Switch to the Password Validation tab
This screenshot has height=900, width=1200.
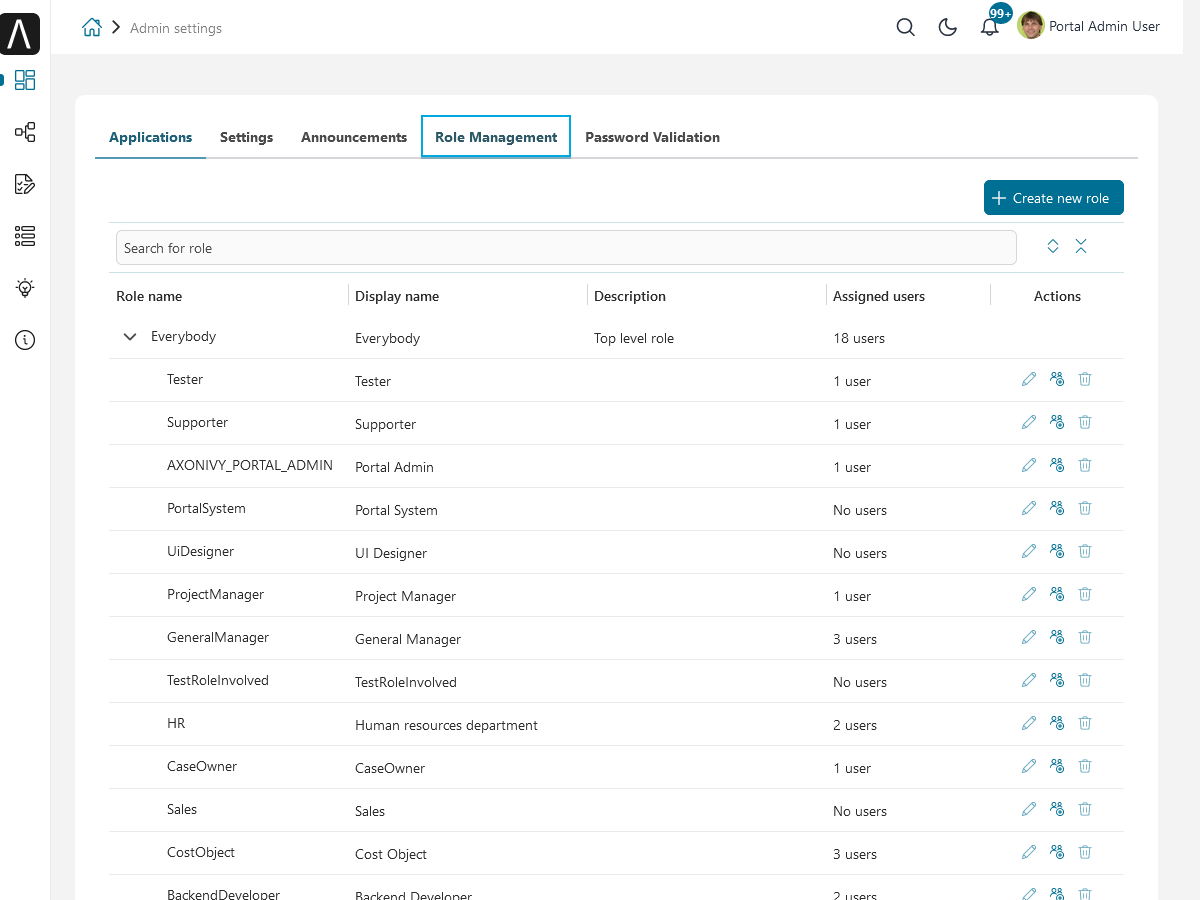pos(652,137)
